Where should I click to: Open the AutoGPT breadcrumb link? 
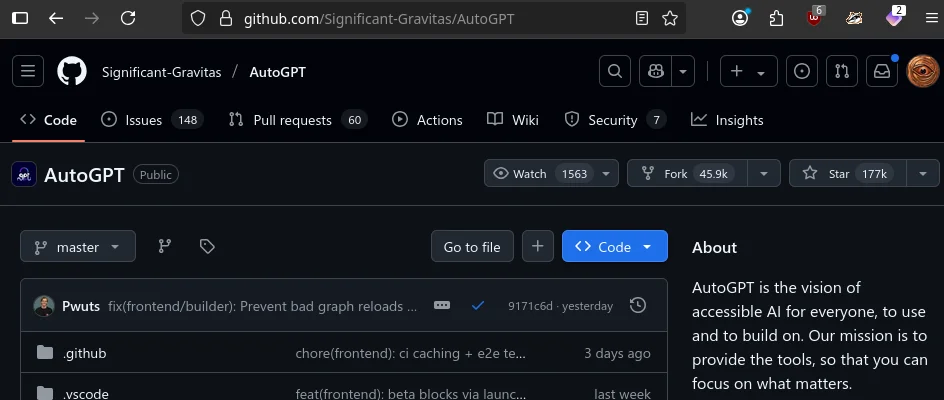click(x=278, y=72)
